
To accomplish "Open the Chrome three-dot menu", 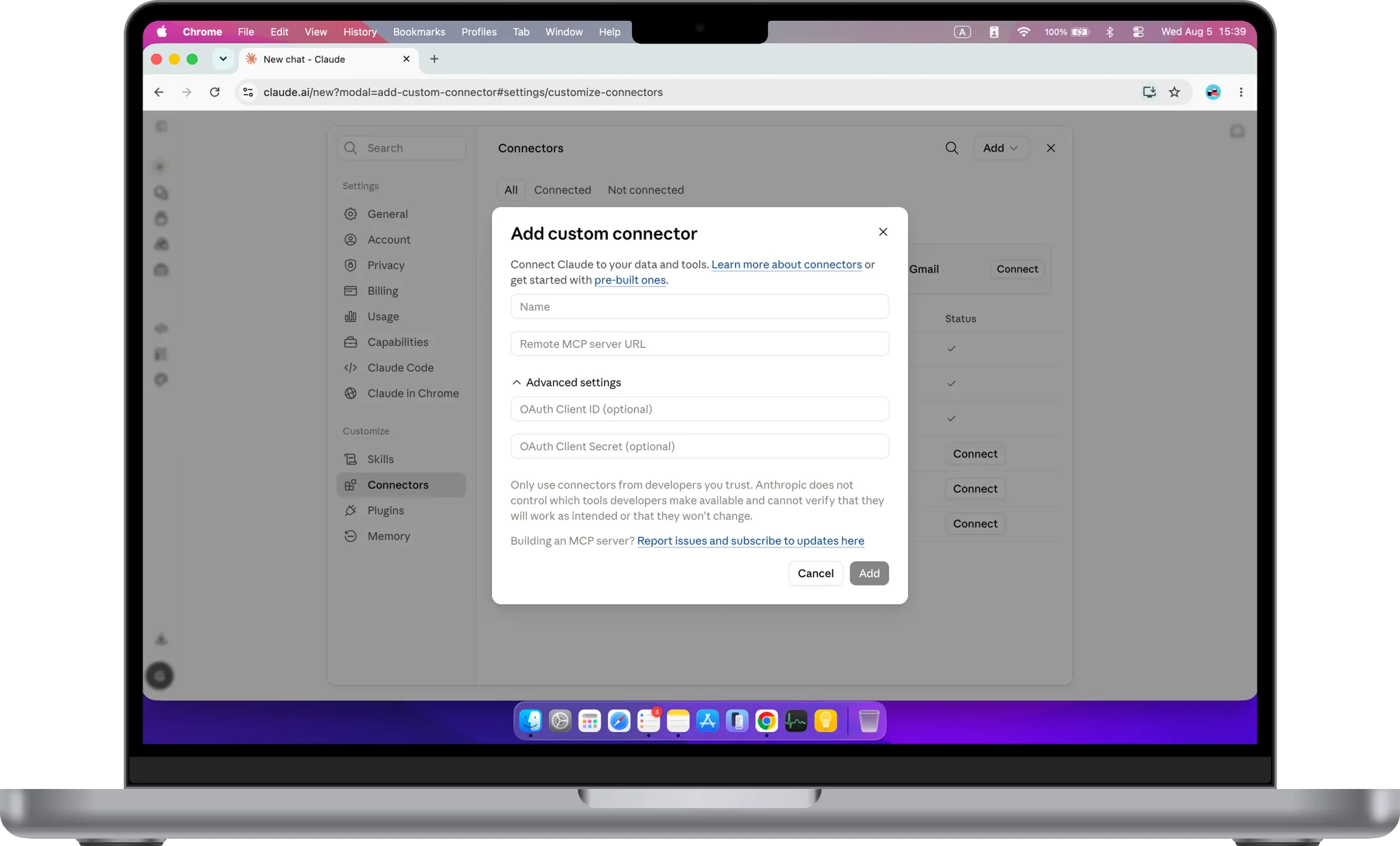I will coord(1241,92).
